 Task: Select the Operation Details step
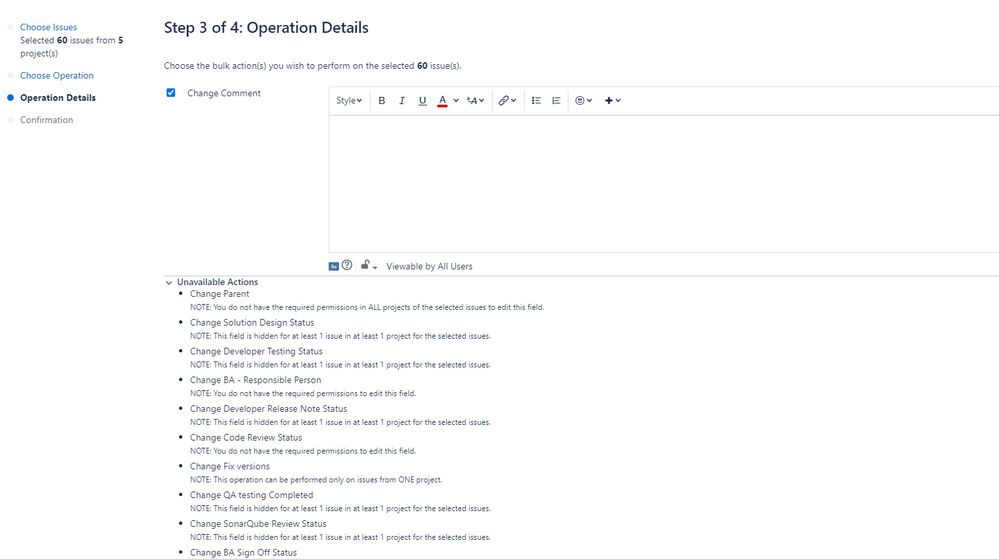pyautogui.click(x=58, y=98)
